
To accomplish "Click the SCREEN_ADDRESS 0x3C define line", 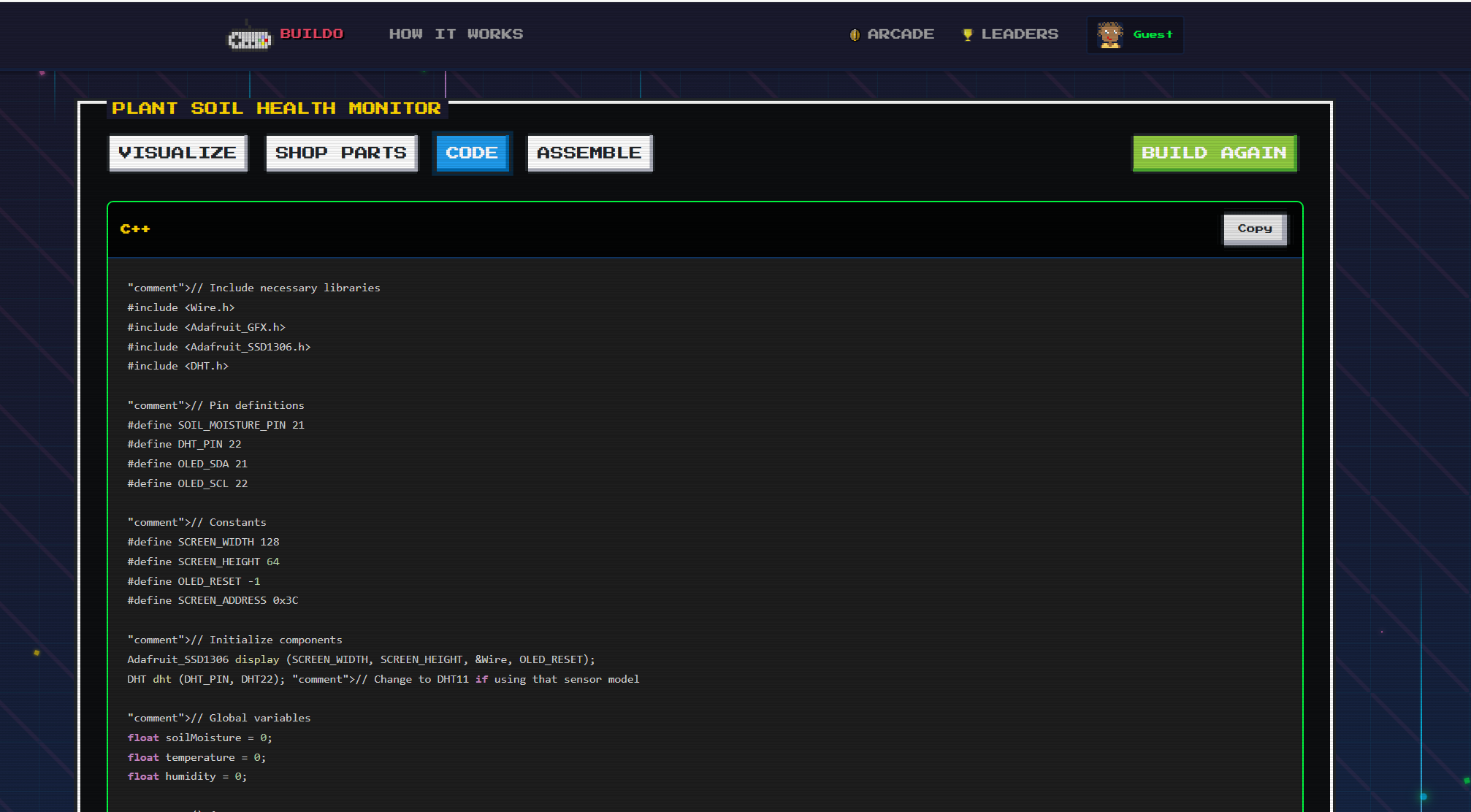I will coord(213,600).
